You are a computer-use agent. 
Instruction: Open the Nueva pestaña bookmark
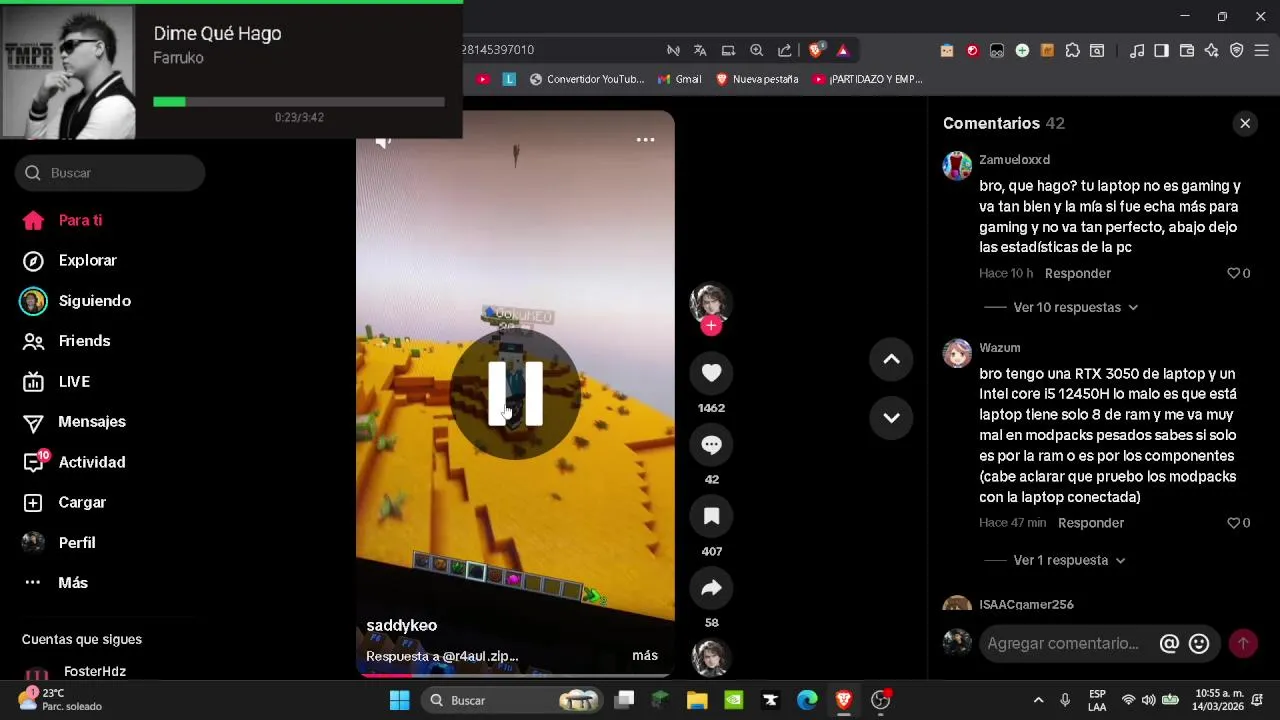(757, 79)
